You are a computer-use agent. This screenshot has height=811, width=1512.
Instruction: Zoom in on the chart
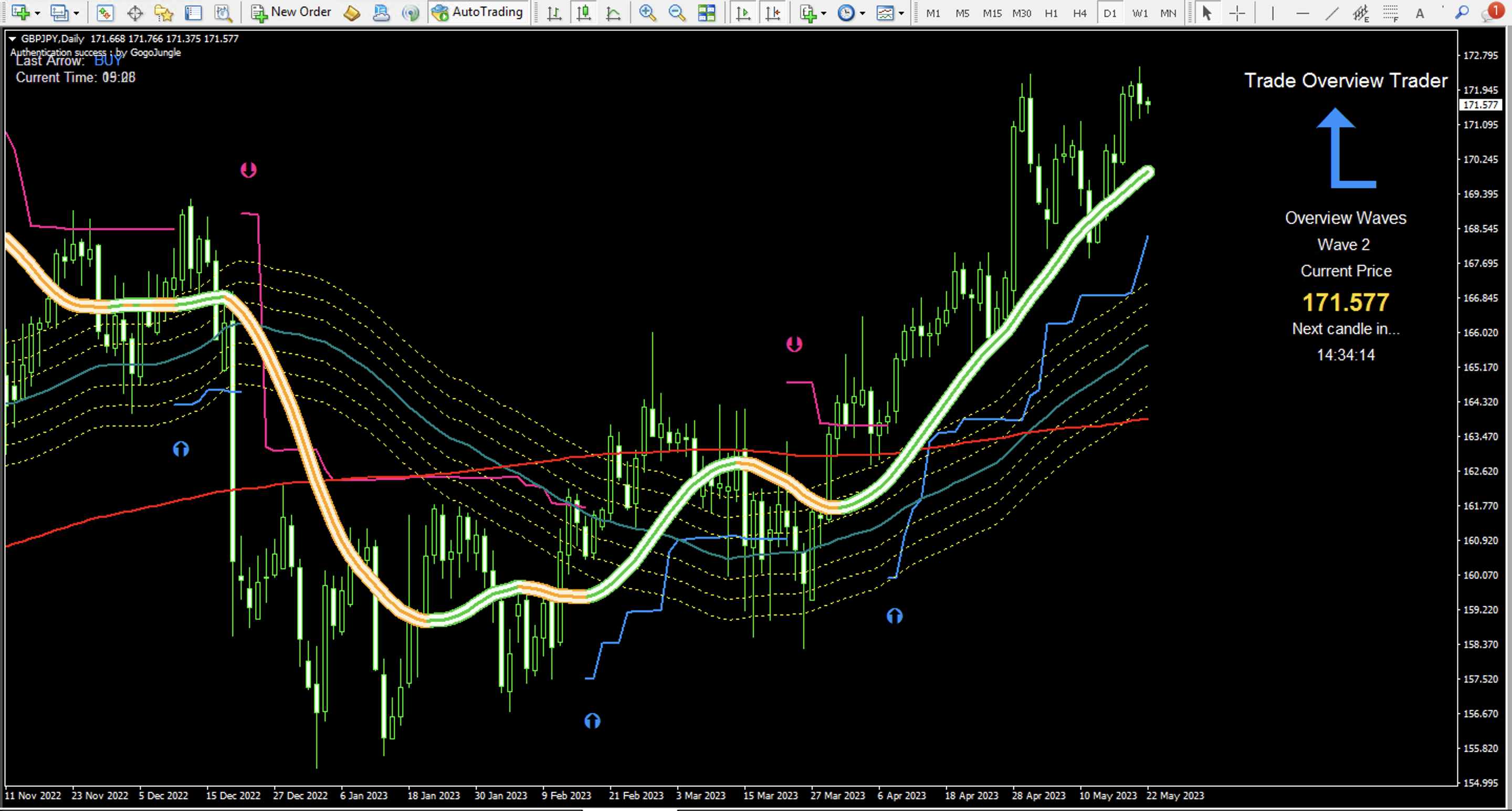click(647, 12)
